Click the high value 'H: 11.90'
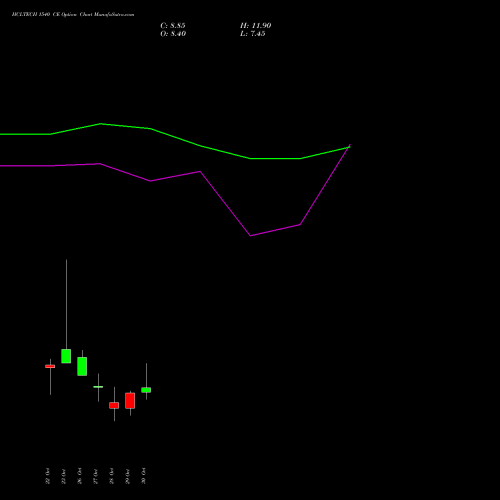 tap(256, 26)
